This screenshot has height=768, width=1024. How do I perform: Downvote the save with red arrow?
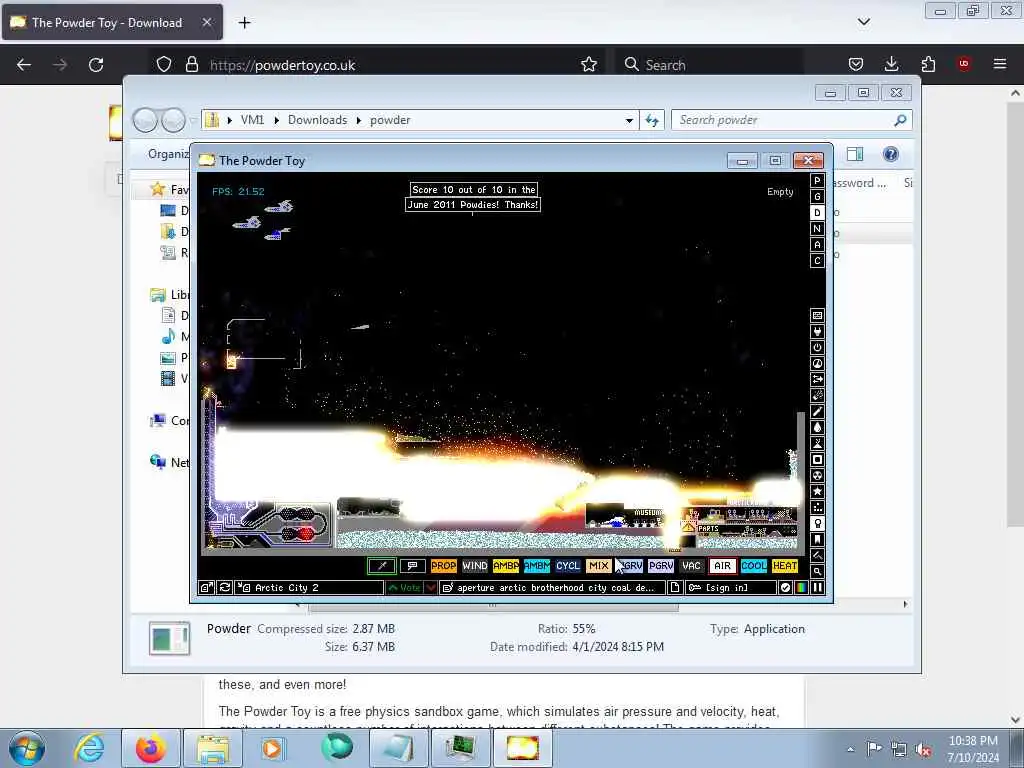[x=431, y=588]
